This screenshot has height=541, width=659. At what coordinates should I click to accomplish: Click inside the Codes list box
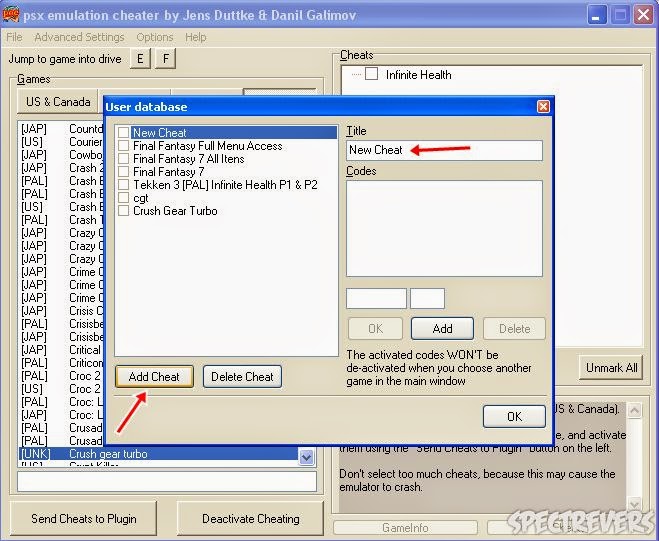[444, 228]
